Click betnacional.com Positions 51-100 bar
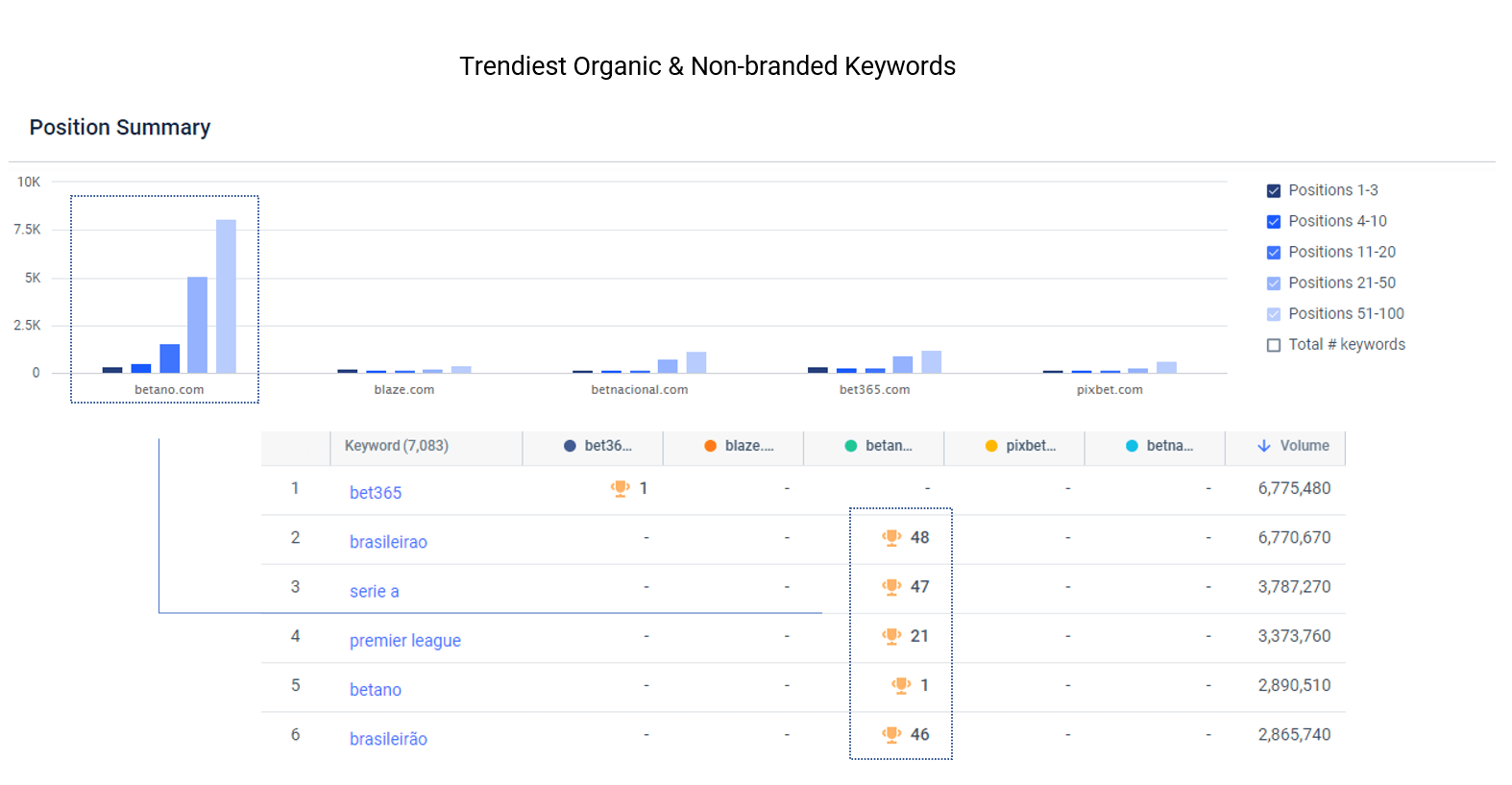The height and width of the screenshot is (785, 1512). point(696,362)
